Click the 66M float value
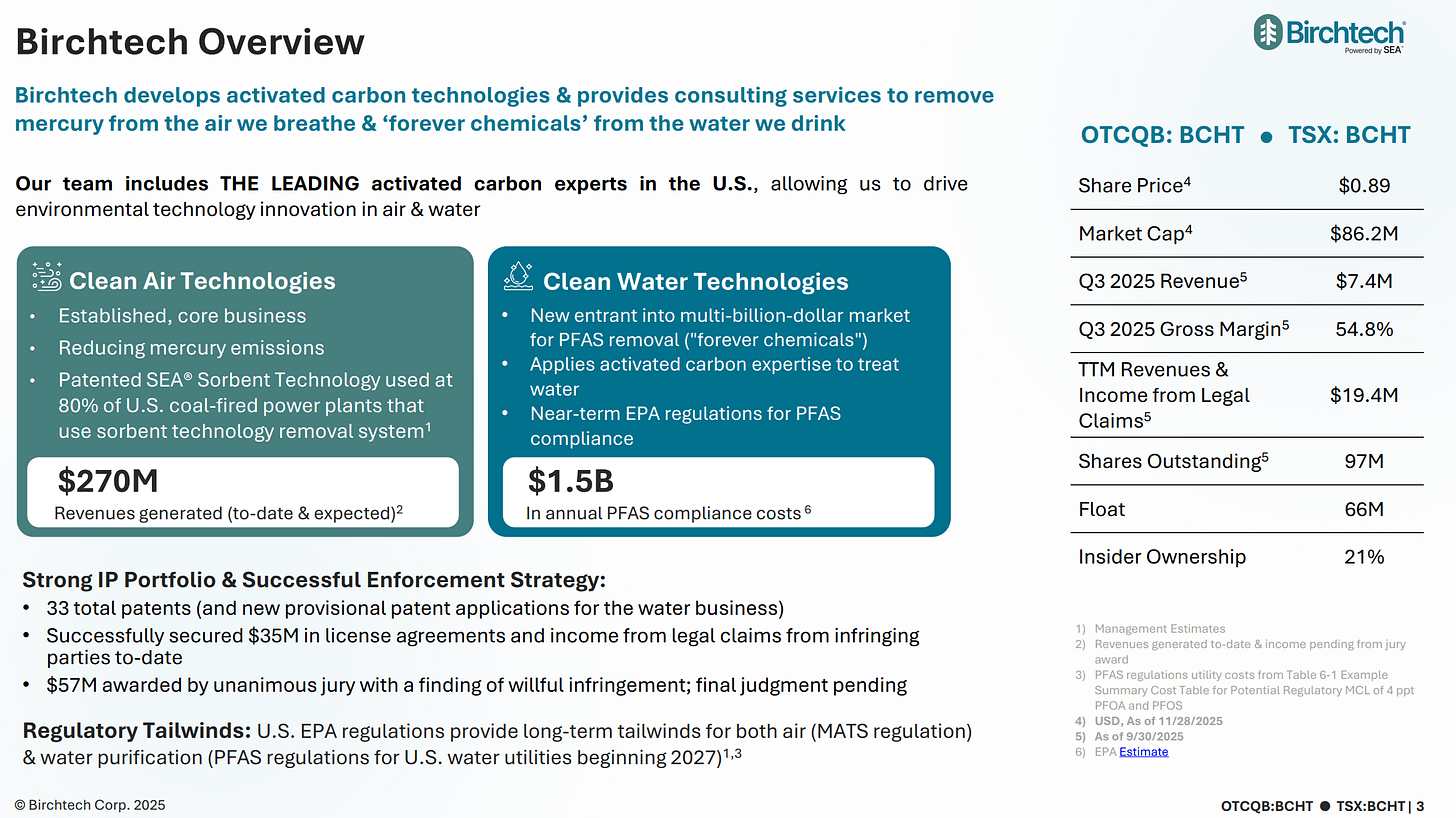Screen dimensions: 1456x818 (x=1364, y=509)
